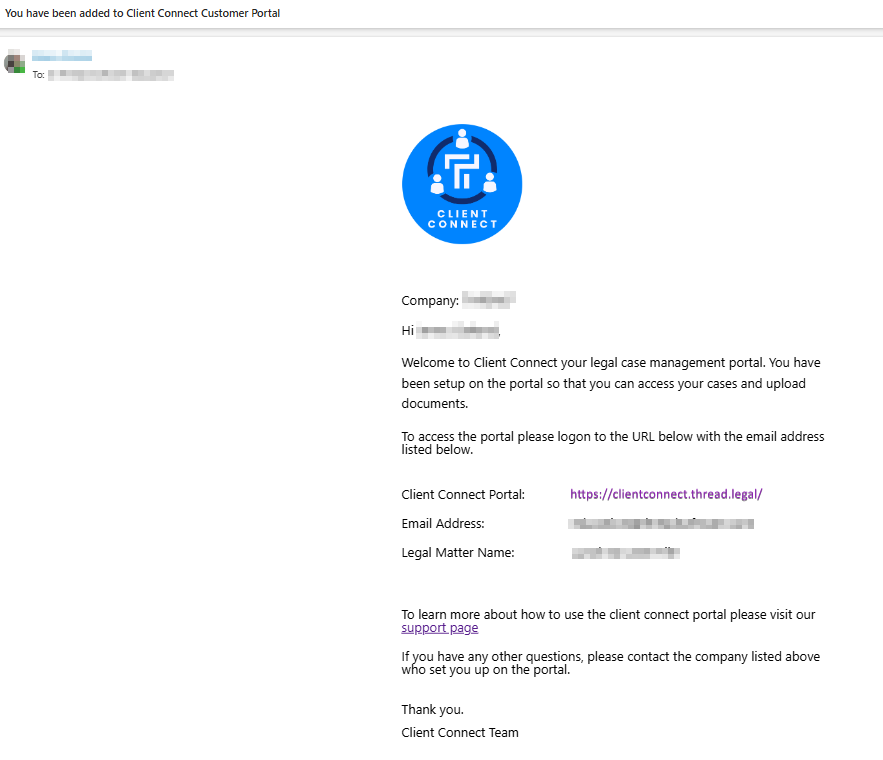Click the Client Connect logo image

[x=462, y=184]
